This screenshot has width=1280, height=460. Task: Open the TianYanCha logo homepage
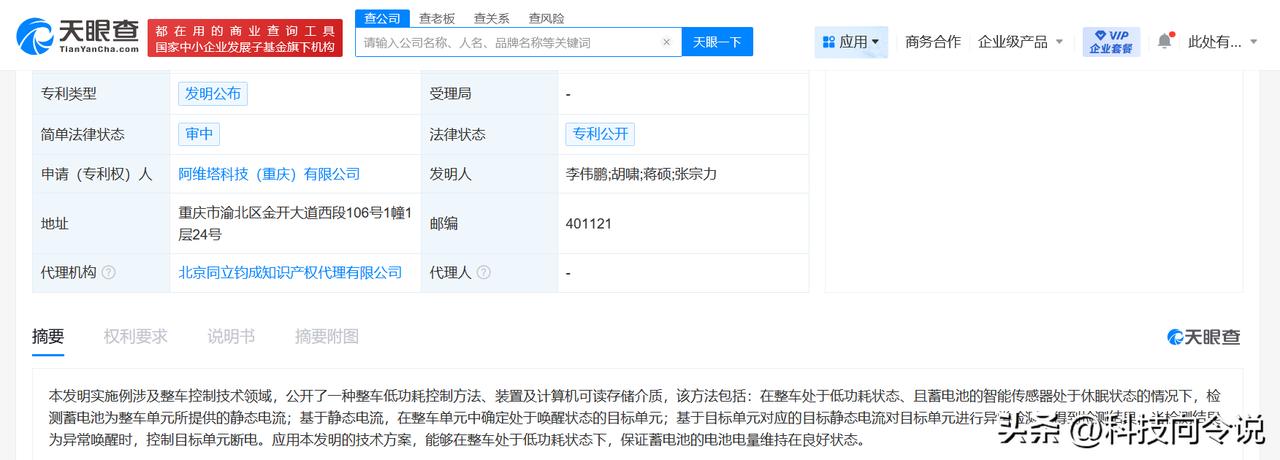(77, 38)
